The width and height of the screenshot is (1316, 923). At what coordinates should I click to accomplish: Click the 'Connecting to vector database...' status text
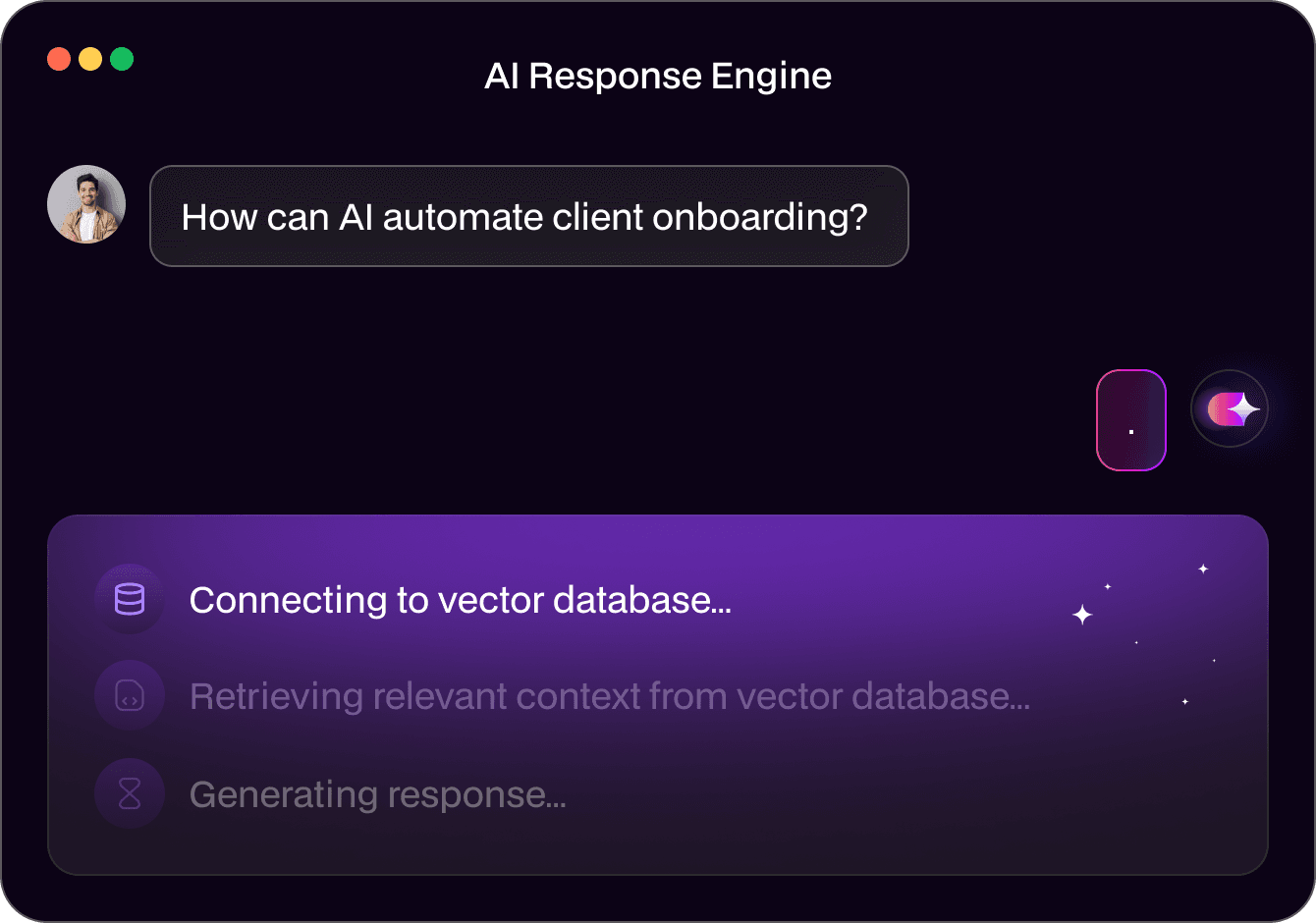click(462, 599)
